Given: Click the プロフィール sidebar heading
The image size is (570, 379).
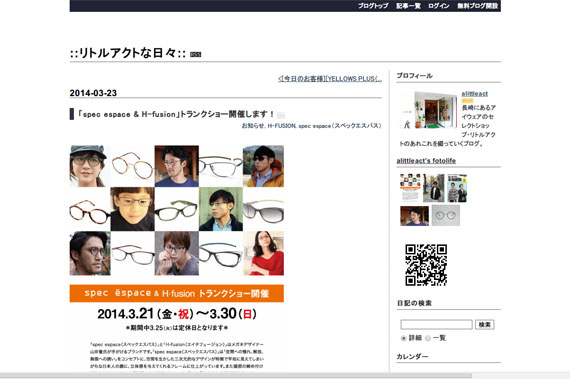Looking at the screenshot, I should [x=414, y=76].
